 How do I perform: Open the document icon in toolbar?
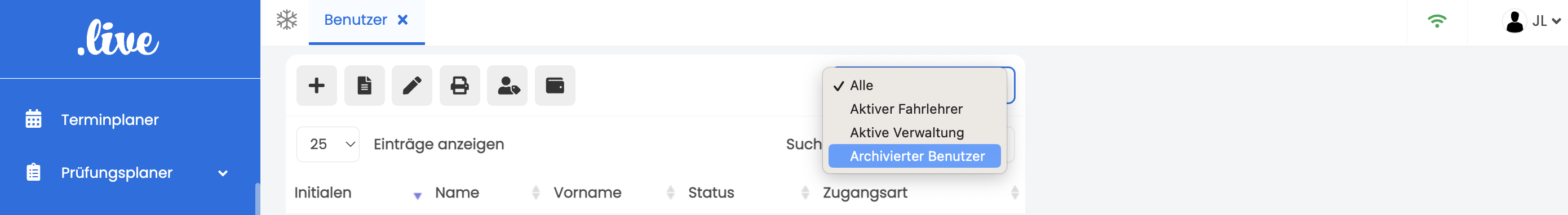[364, 86]
